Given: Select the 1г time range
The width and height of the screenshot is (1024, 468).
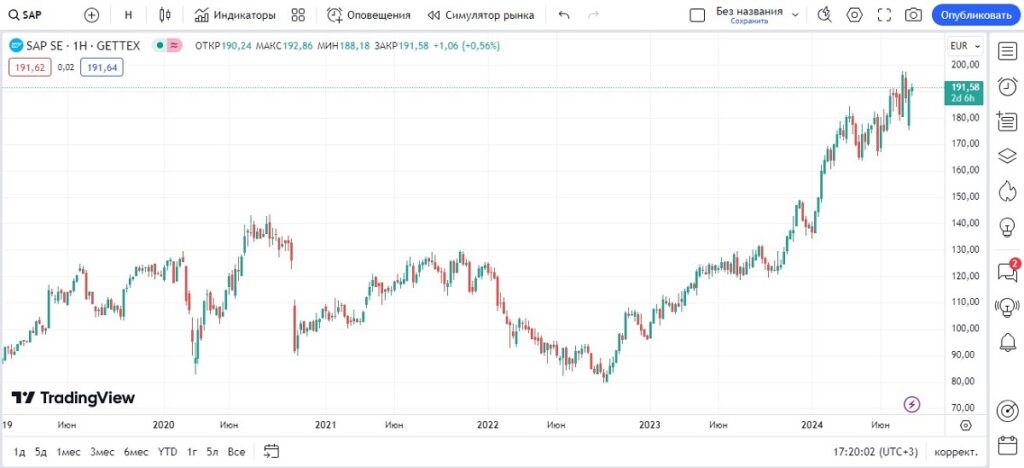Looking at the screenshot, I should 192,452.
